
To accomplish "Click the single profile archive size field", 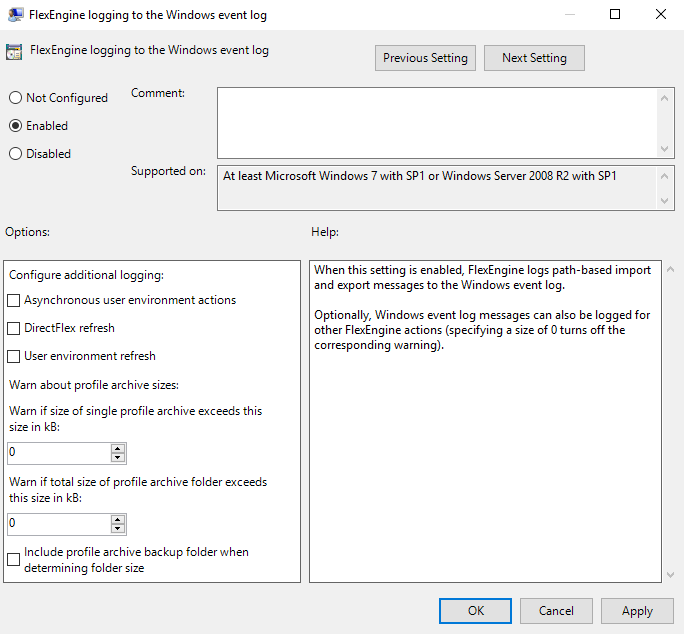I will [x=58, y=453].
